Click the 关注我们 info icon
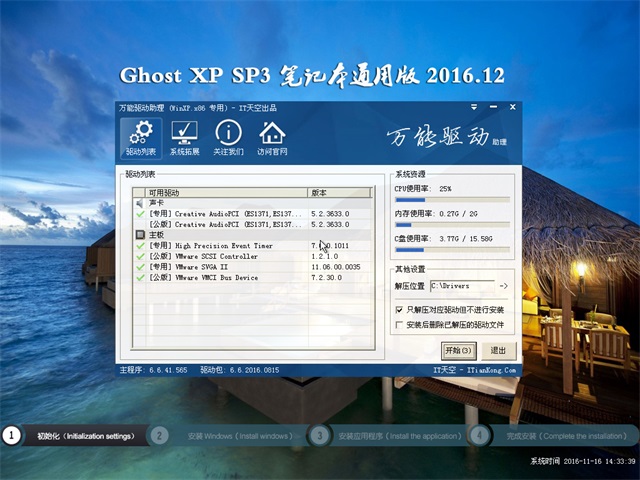 (x=228, y=138)
